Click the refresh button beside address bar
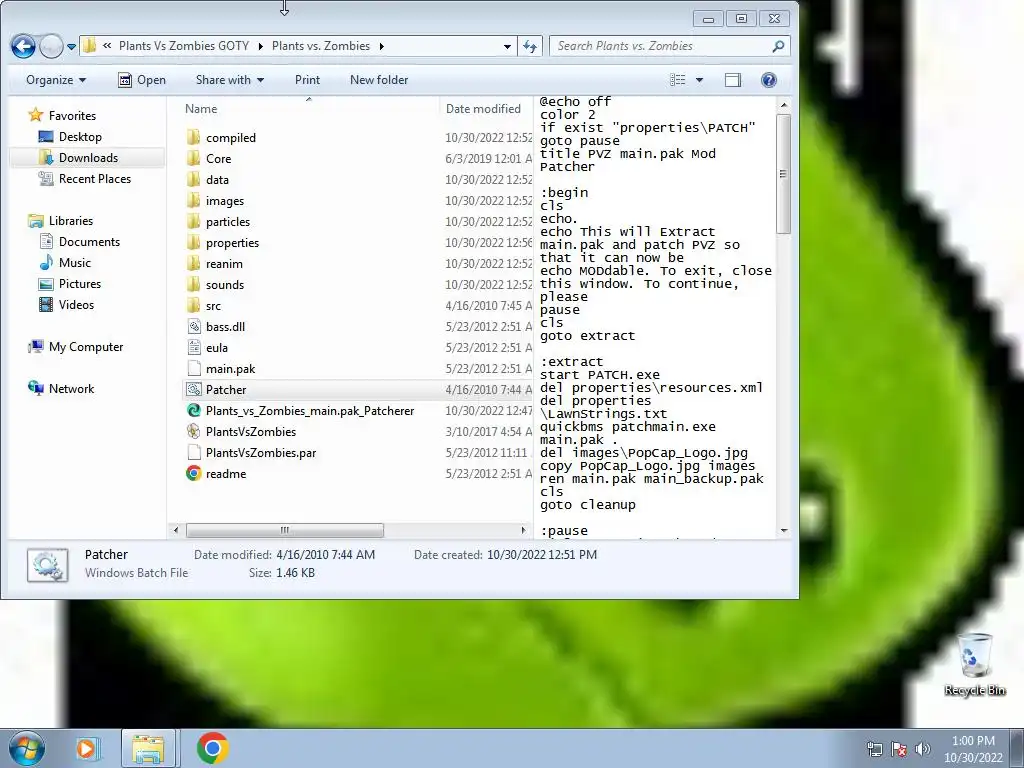 point(530,46)
